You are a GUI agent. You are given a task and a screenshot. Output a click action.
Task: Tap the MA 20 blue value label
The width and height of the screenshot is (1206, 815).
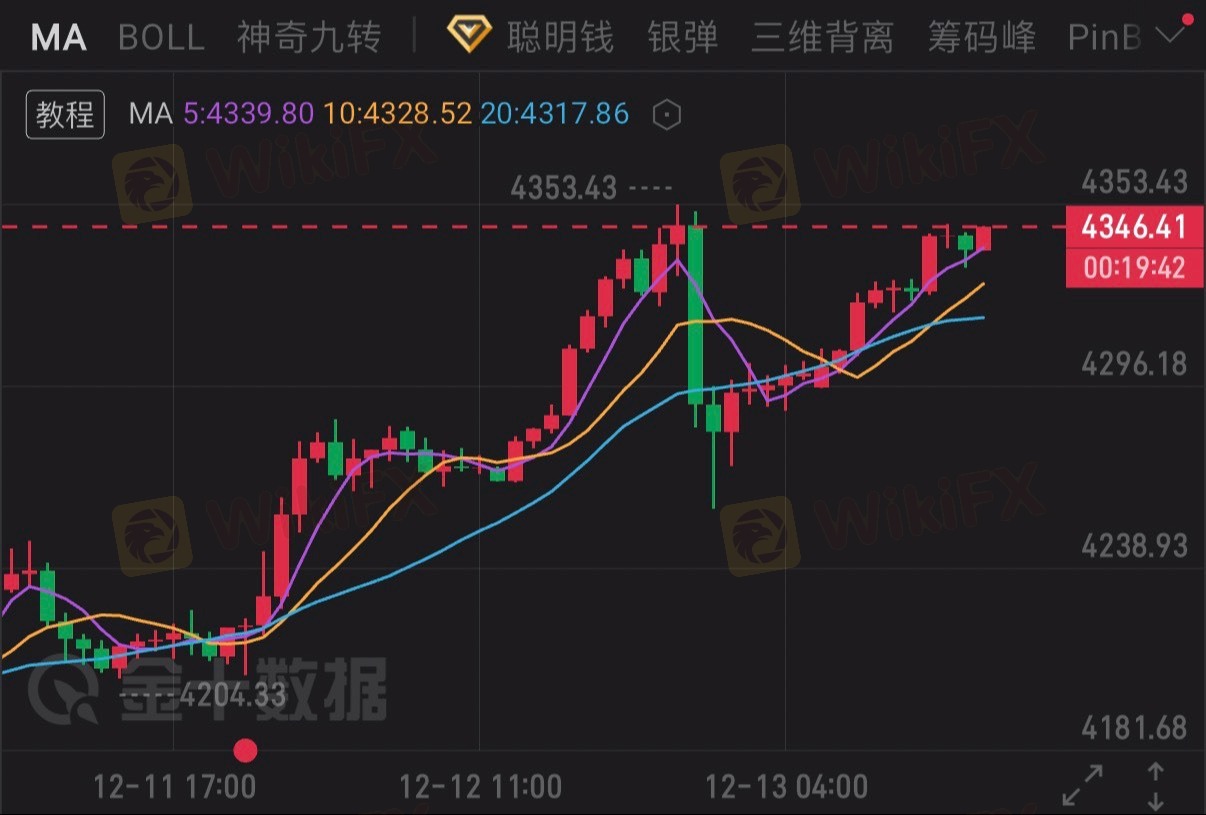tap(555, 114)
